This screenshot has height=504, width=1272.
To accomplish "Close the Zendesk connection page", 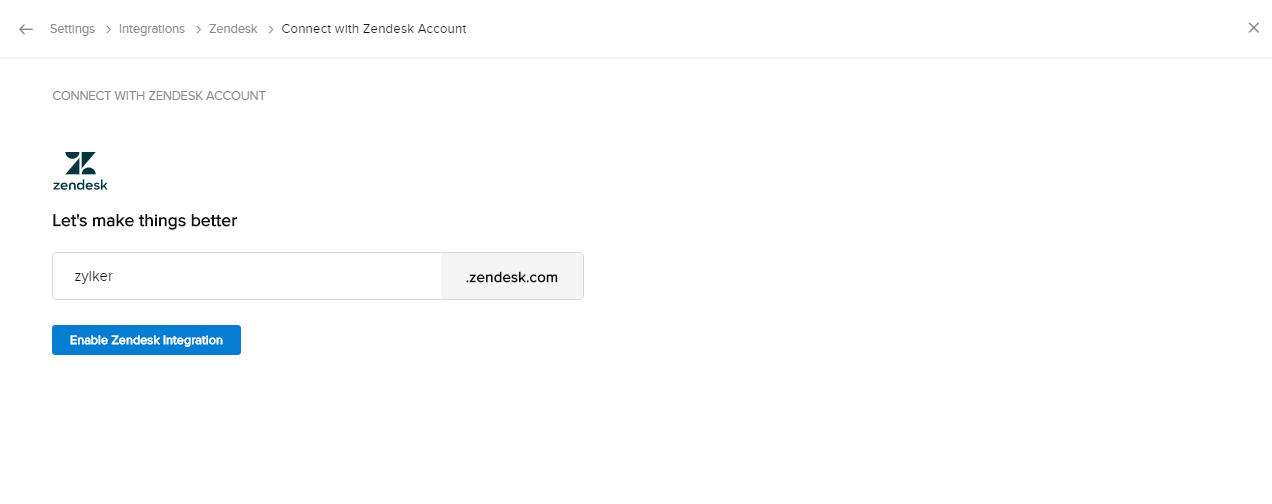I will click(1253, 28).
